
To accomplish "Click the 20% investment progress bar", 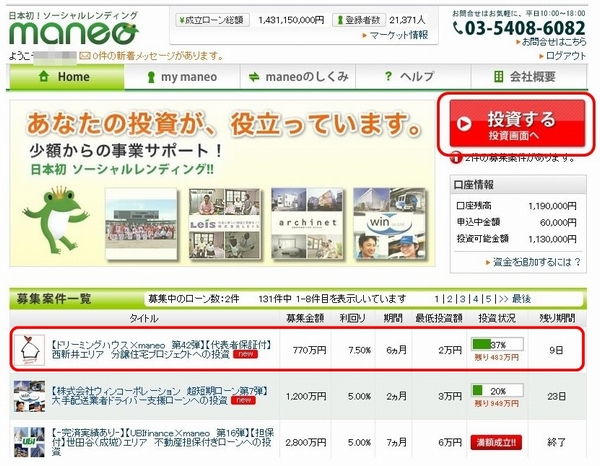I will (497, 391).
